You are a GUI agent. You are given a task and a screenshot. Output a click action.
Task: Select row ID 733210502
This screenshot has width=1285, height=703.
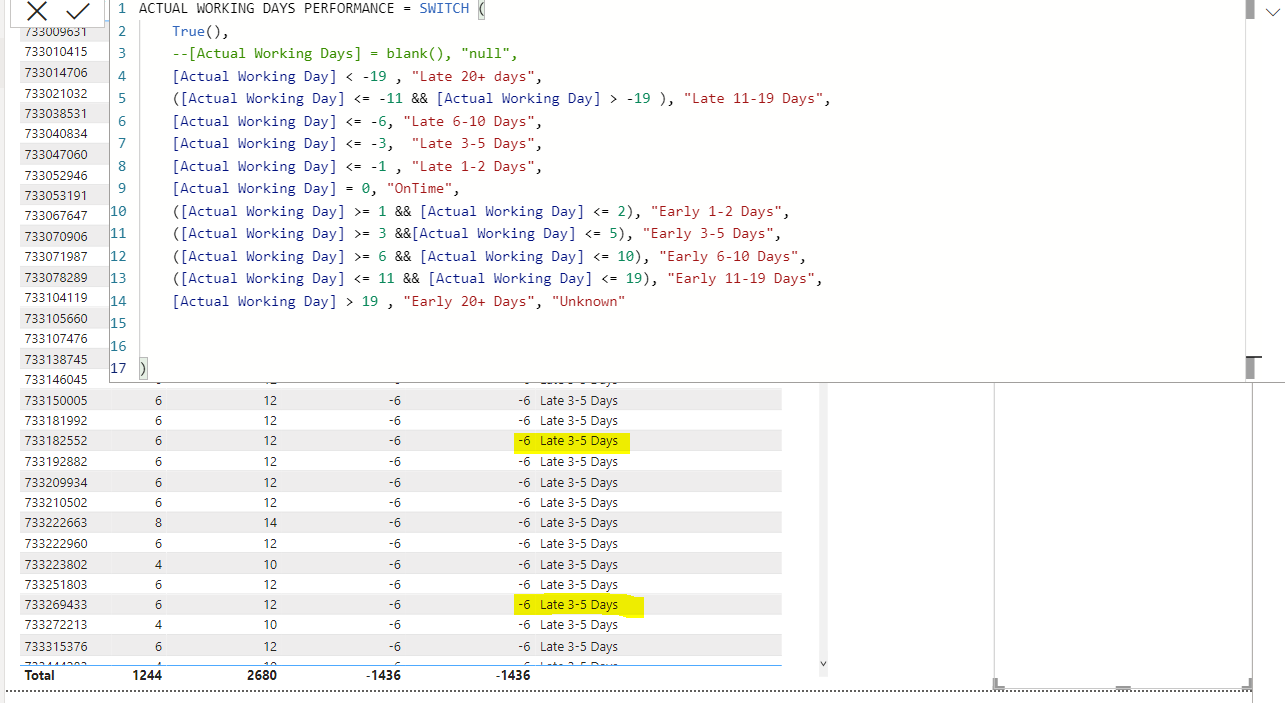click(56, 503)
